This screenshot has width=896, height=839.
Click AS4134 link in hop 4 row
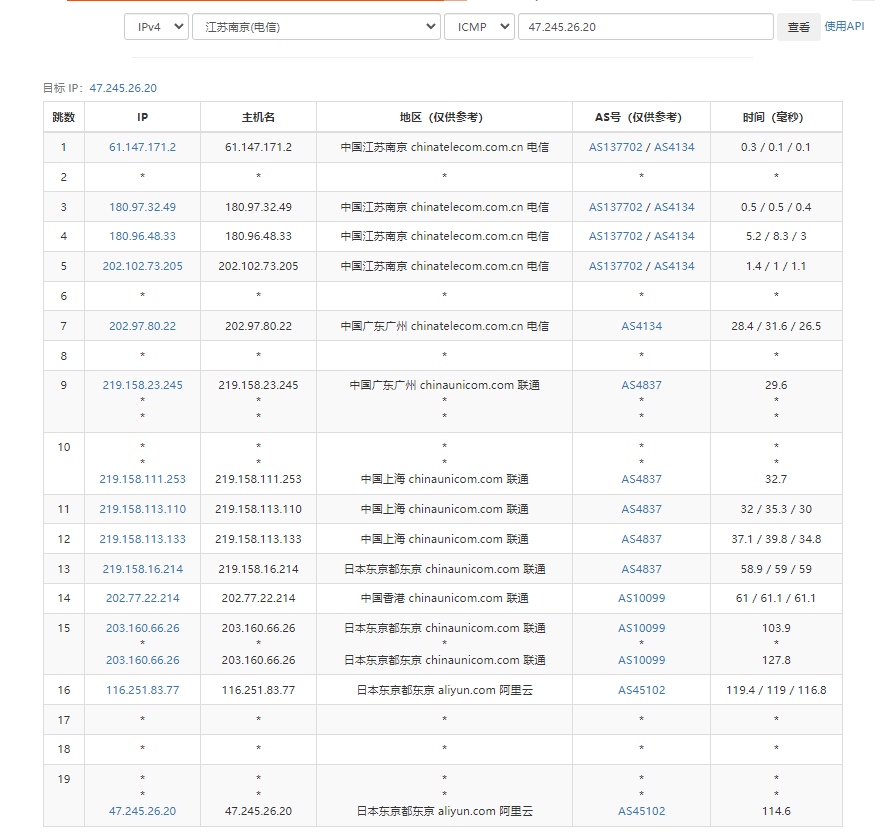(674, 236)
